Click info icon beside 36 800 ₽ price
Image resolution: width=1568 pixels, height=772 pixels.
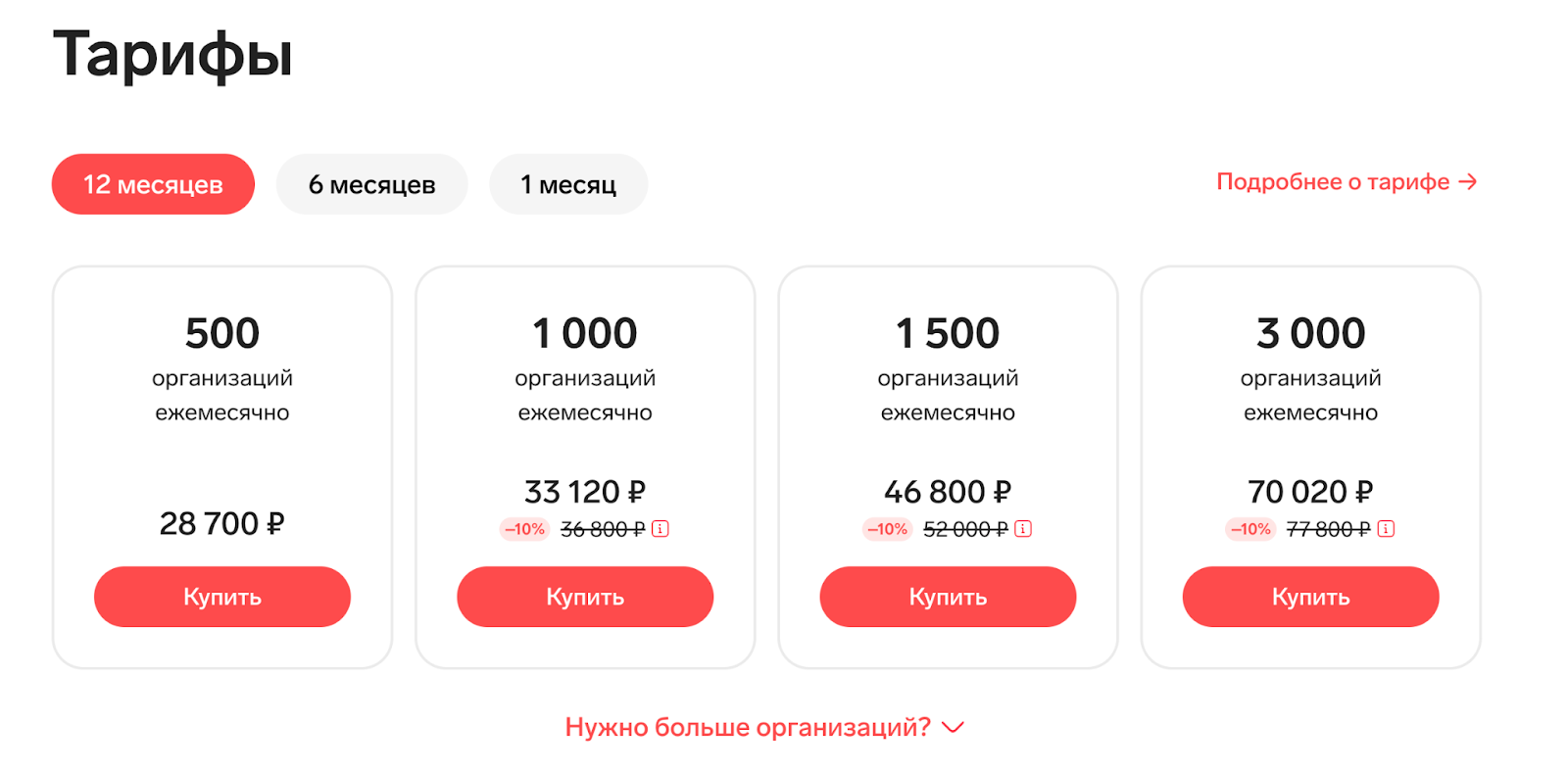[x=661, y=529]
